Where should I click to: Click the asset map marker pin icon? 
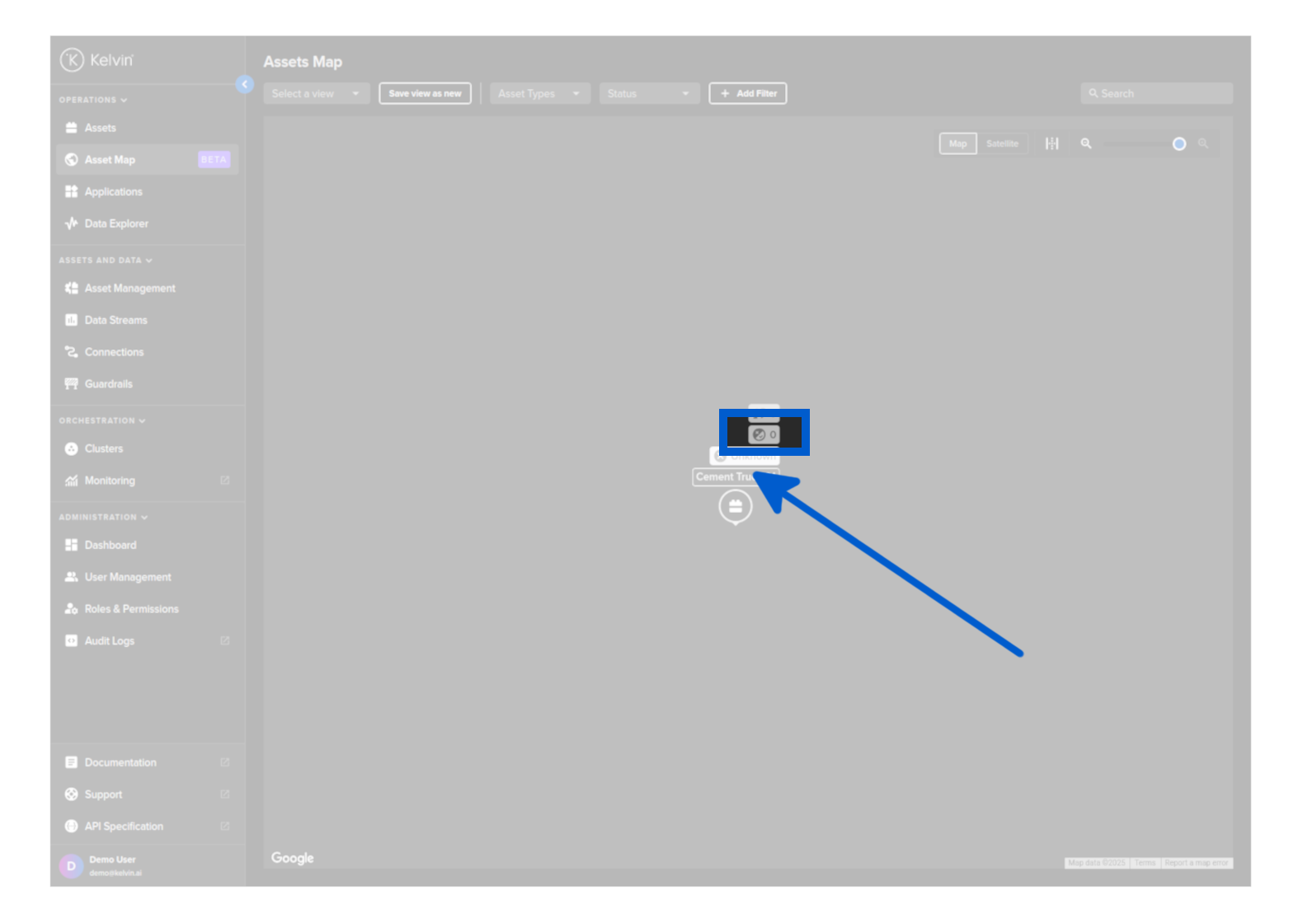(x=735, y=506)
